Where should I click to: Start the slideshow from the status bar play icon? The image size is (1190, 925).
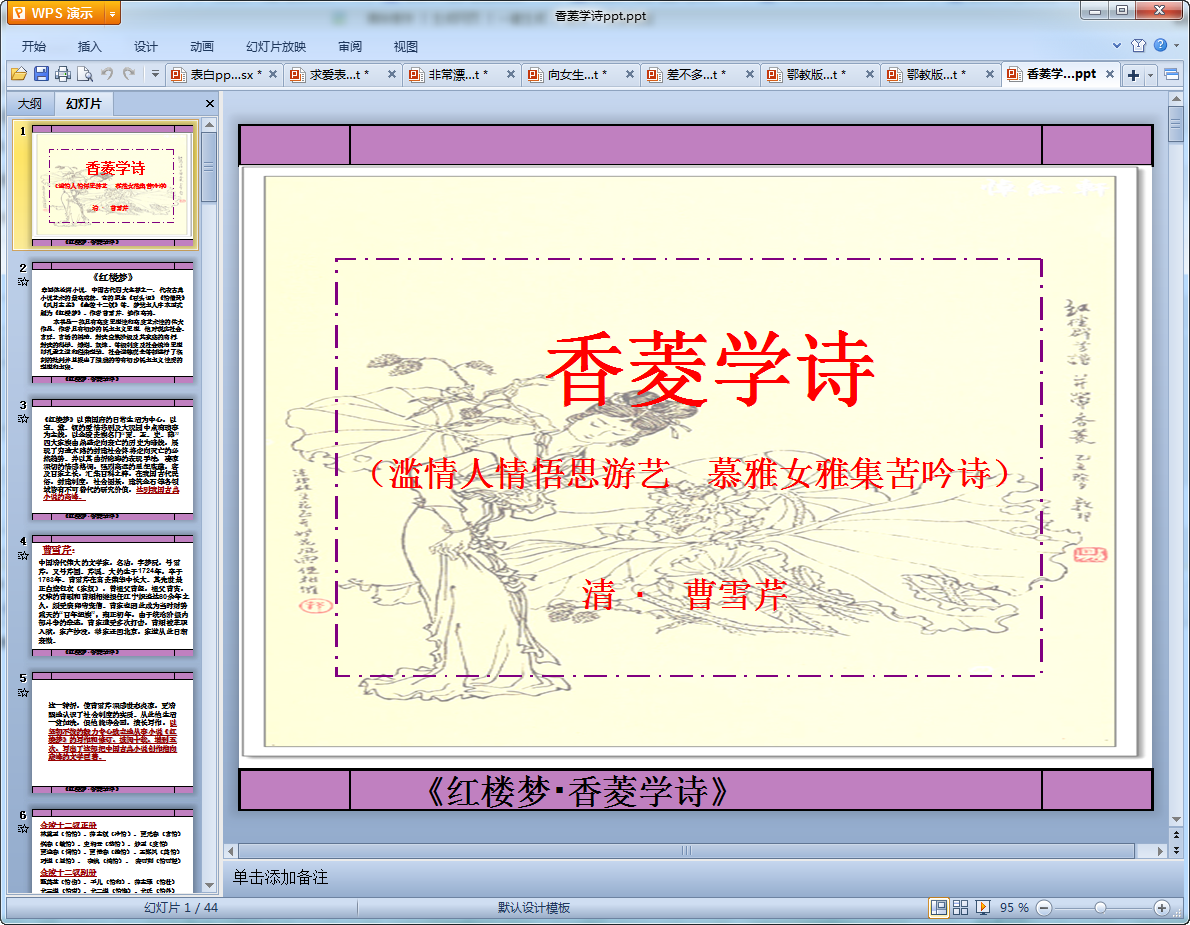point(983,908)
